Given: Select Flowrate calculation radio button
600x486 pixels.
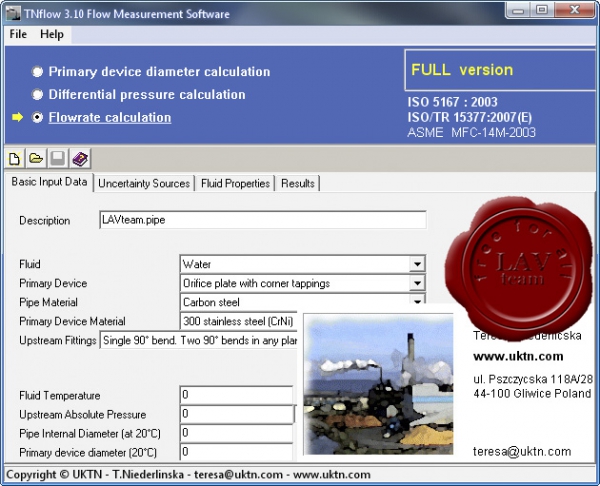Looking at the screenshot, I should [37, 117].
